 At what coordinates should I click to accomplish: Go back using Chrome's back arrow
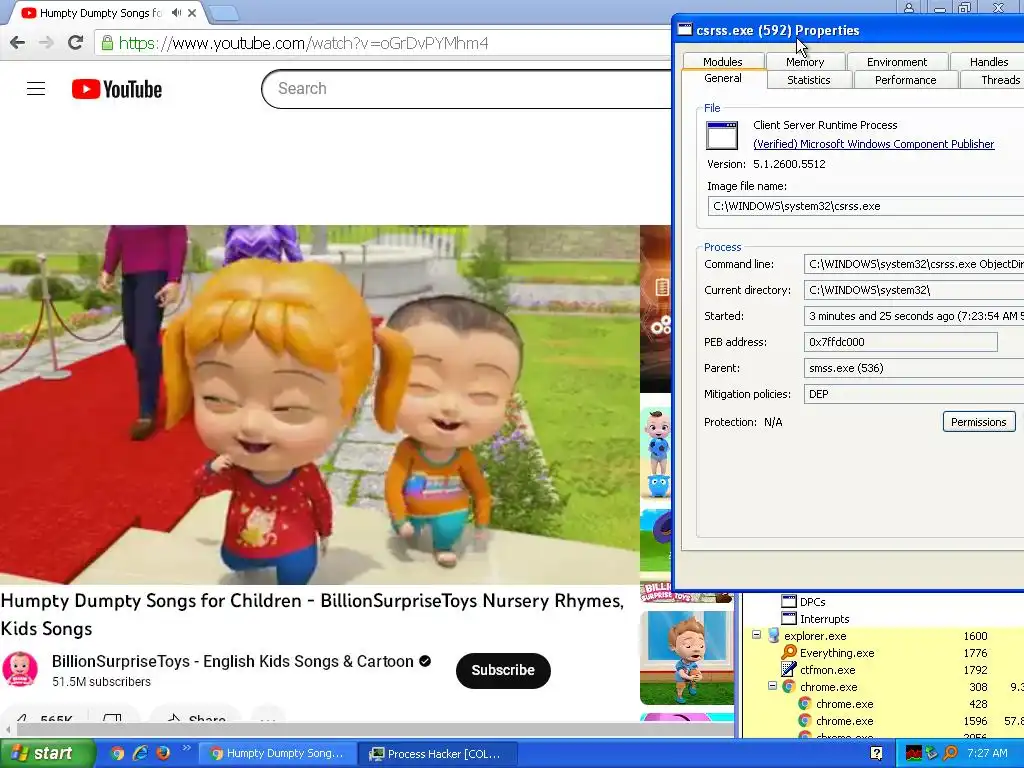[18, 43]
